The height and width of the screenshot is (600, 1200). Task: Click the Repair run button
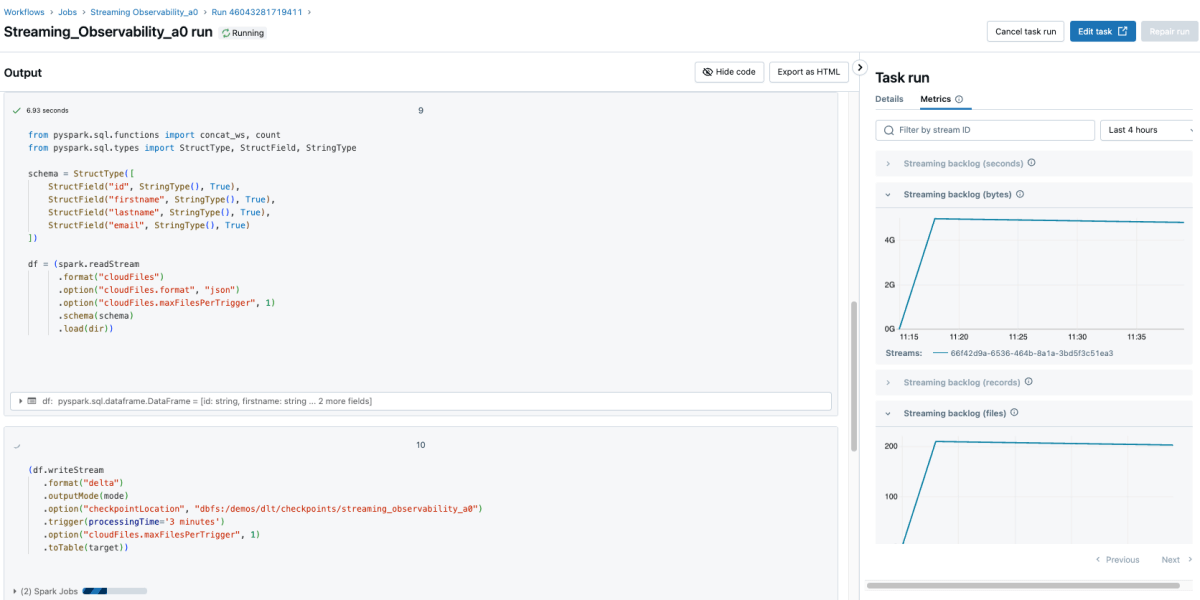point(1168,31)
